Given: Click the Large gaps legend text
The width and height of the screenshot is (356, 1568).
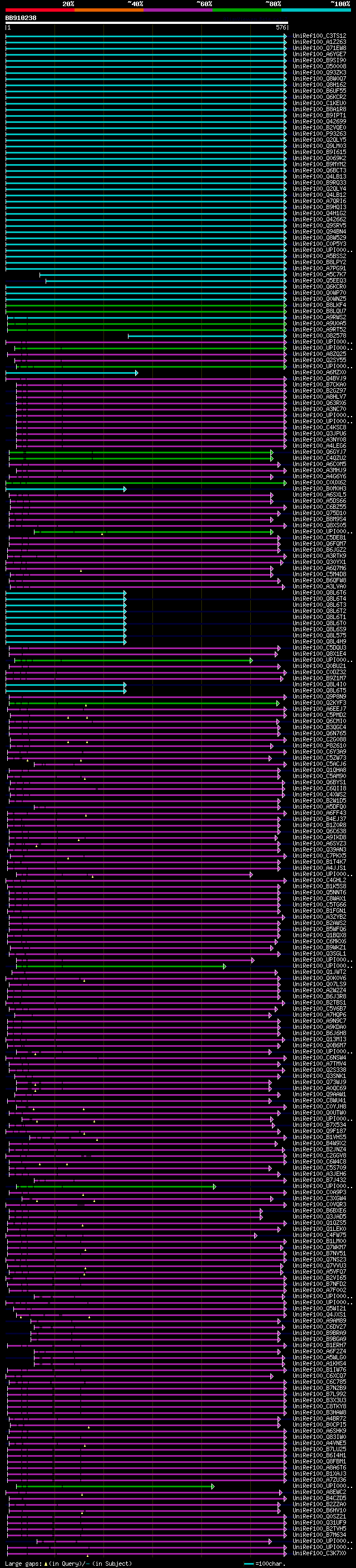Looking at the screenshot, I should point(68,1564).
